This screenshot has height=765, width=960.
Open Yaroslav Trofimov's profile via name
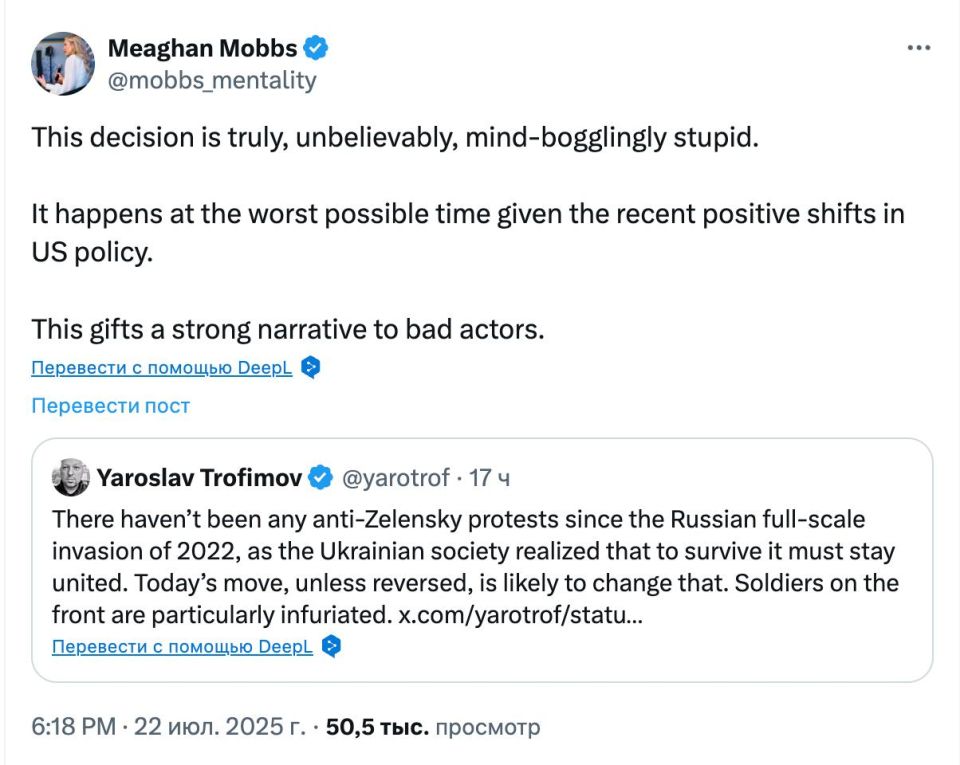pyautogui.click(x=199, y=478)
